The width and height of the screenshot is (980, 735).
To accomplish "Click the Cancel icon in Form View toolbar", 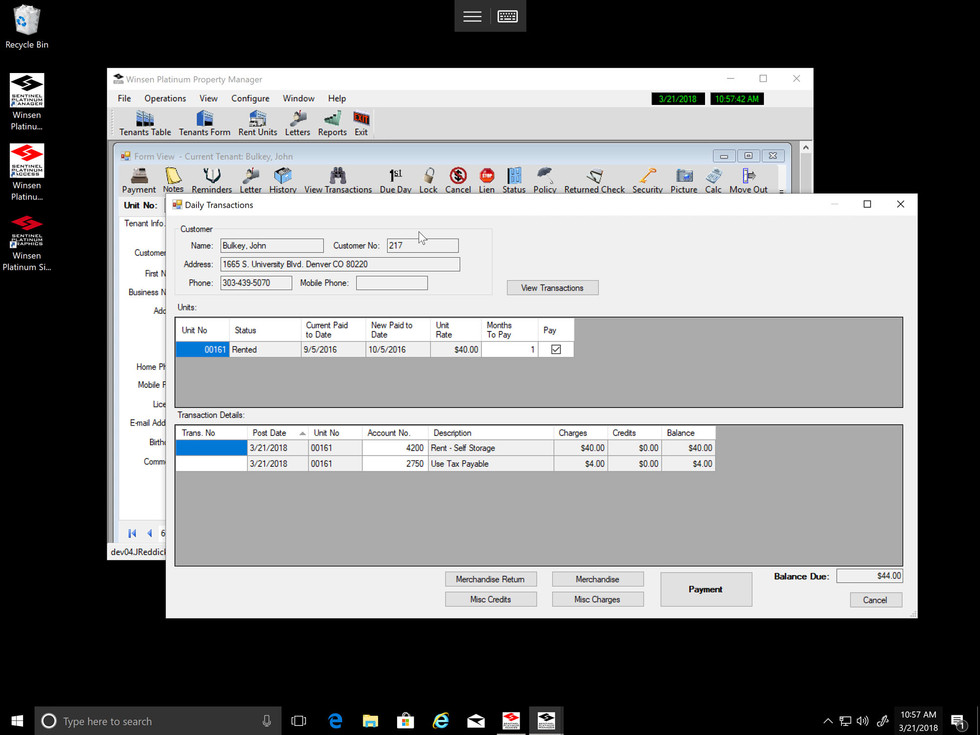I will click(458, 181).
